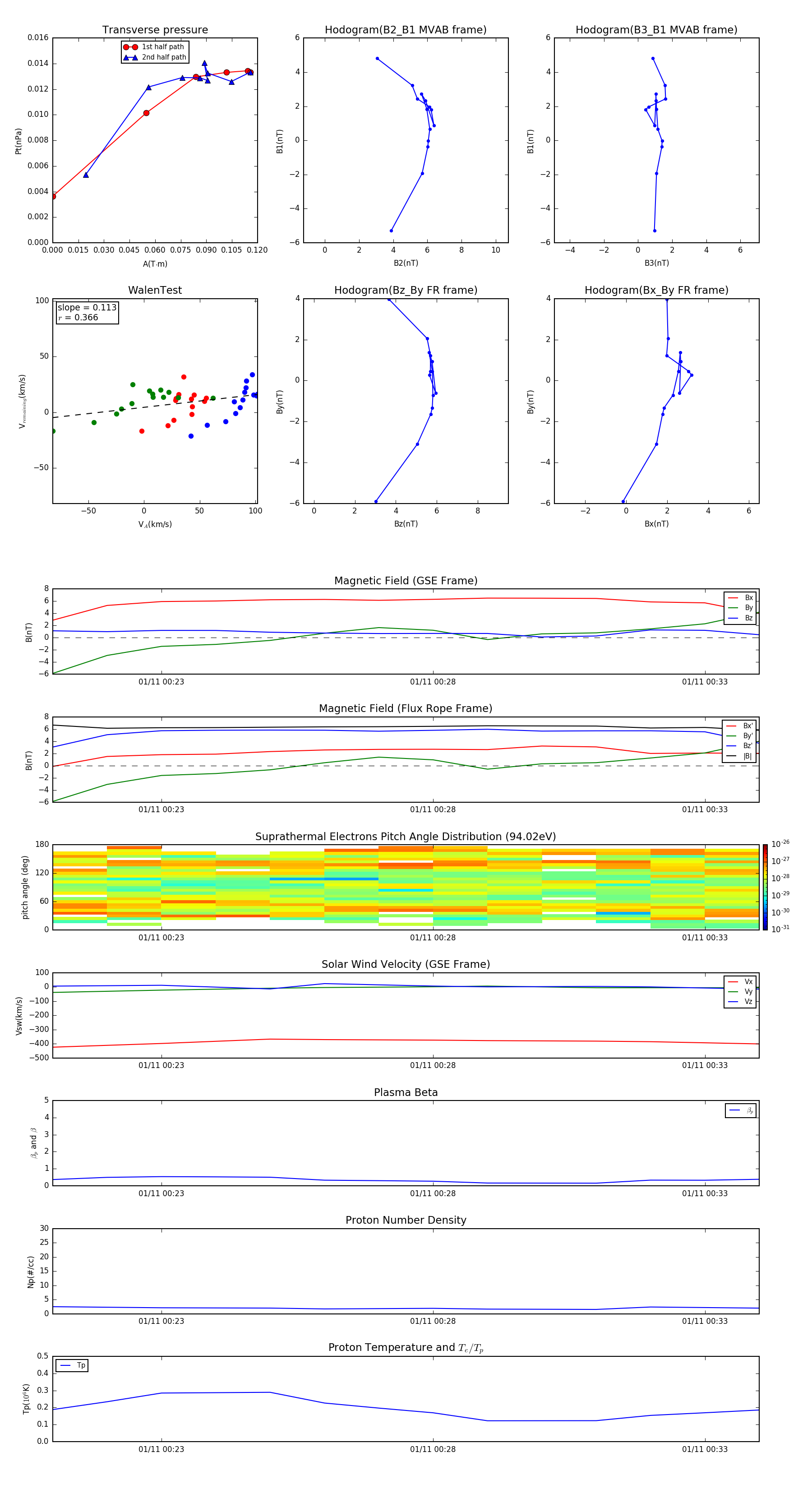Click the 'Hodogram(B3_B1 MVAB frame)' title
This screenshot has height=1489, width=812.
656,30
